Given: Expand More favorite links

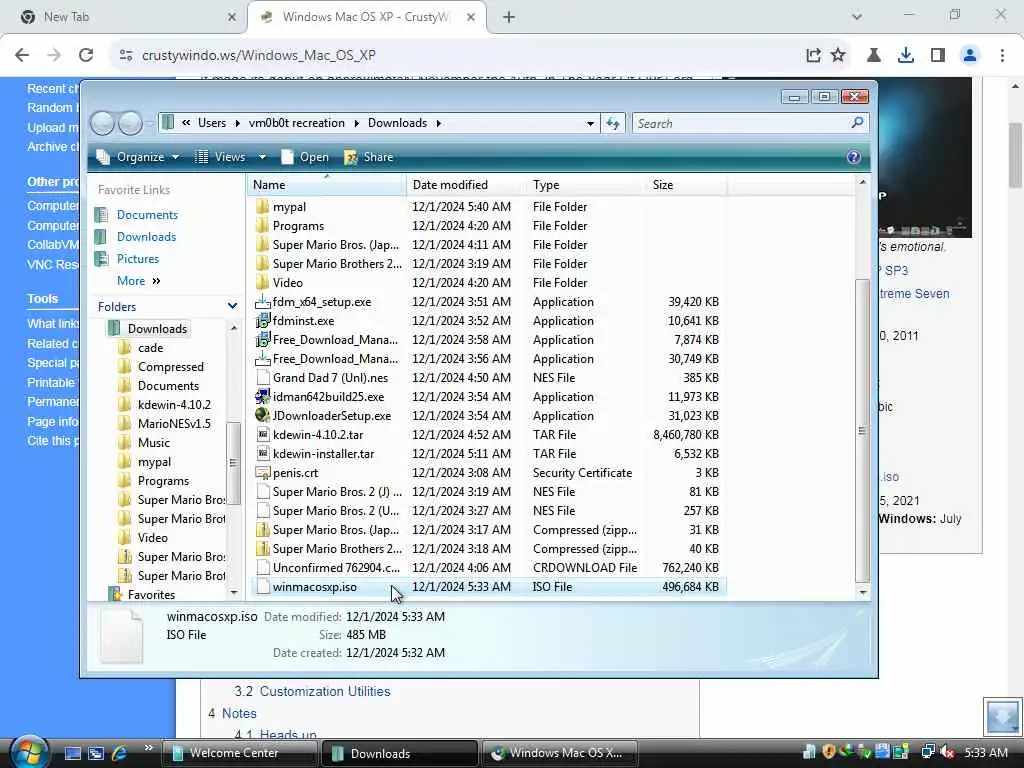Looking at the screenshot, I should coord(138,280).
